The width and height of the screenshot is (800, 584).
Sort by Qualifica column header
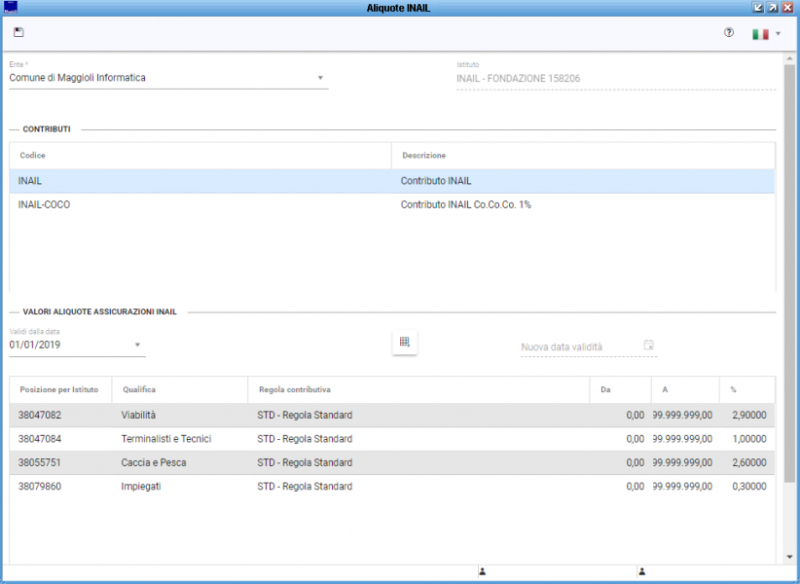(140, 389)
